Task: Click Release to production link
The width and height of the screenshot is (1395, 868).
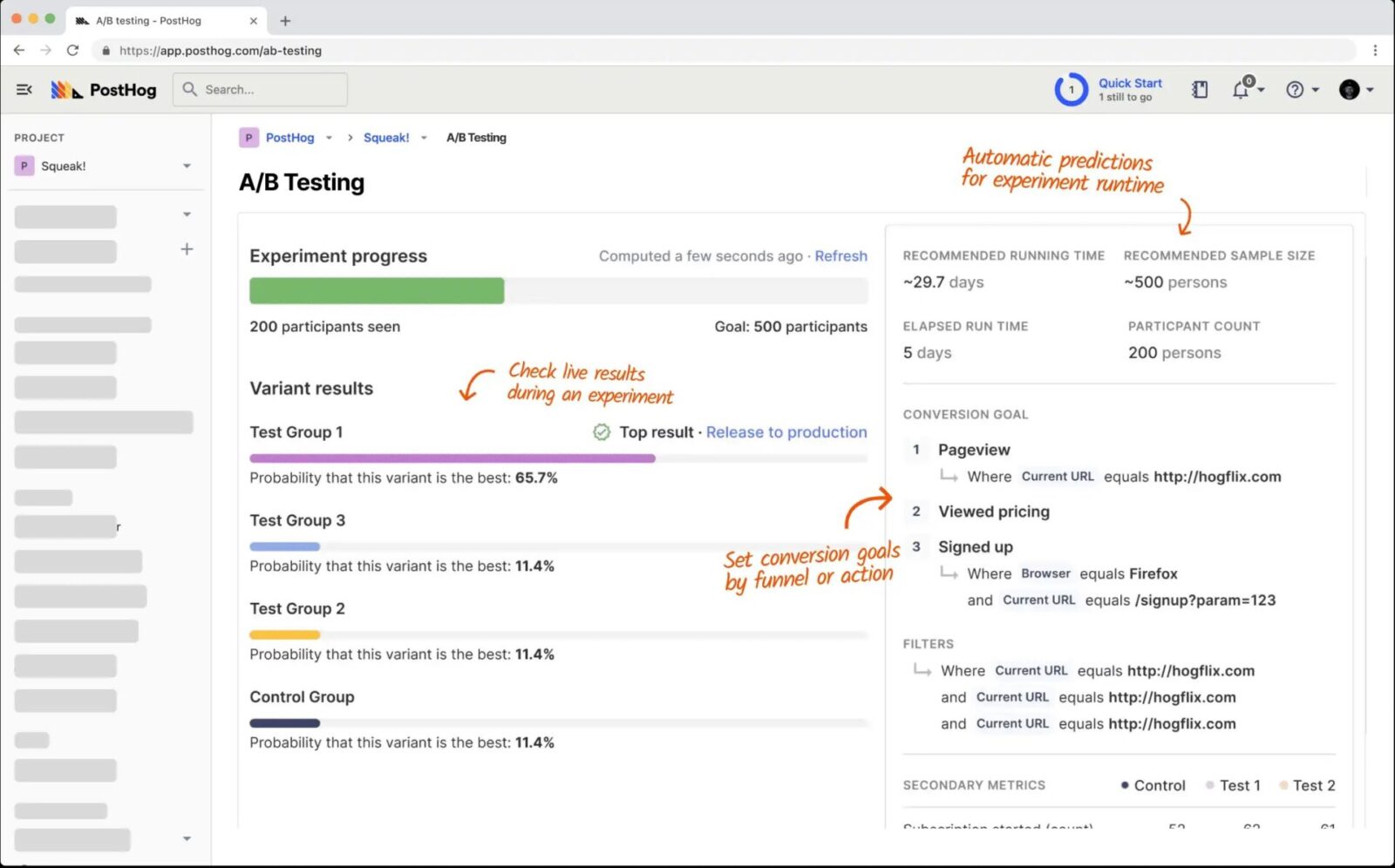Action: (786, 432)
